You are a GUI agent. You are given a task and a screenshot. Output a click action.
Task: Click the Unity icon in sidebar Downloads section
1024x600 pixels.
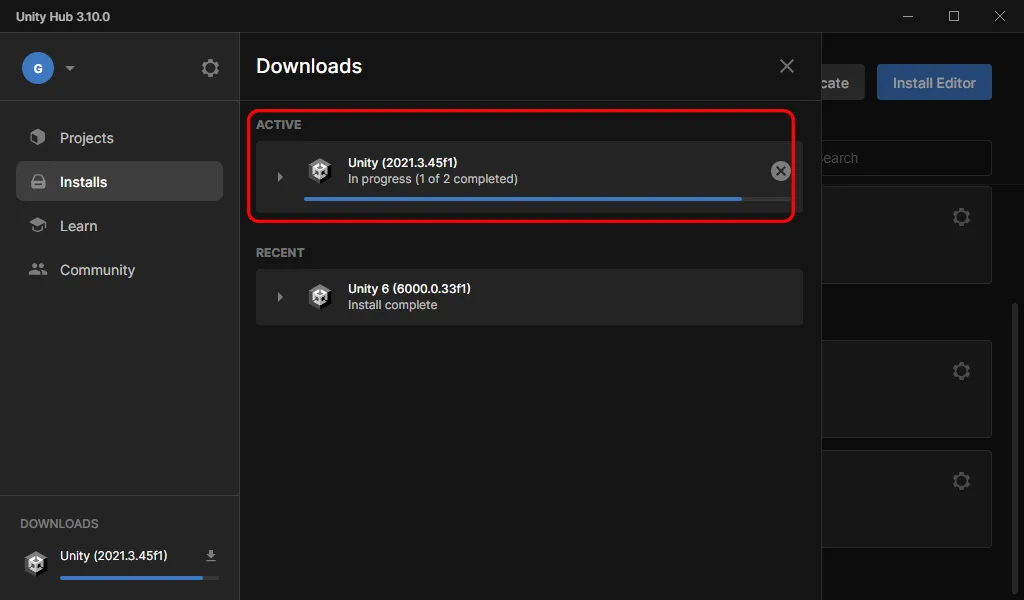[x=37, y=563]
